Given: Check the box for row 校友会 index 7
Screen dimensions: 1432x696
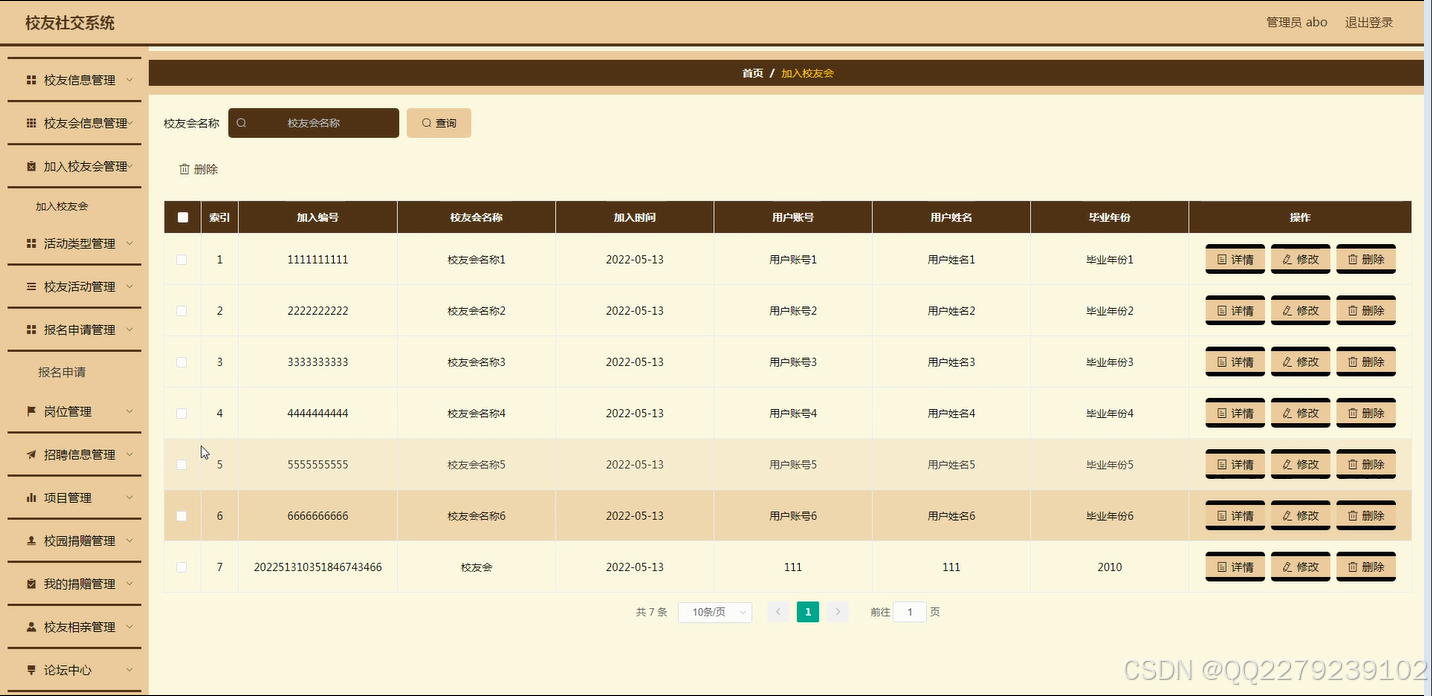Looking at the screenshot, I should click(x=182, y=567).
